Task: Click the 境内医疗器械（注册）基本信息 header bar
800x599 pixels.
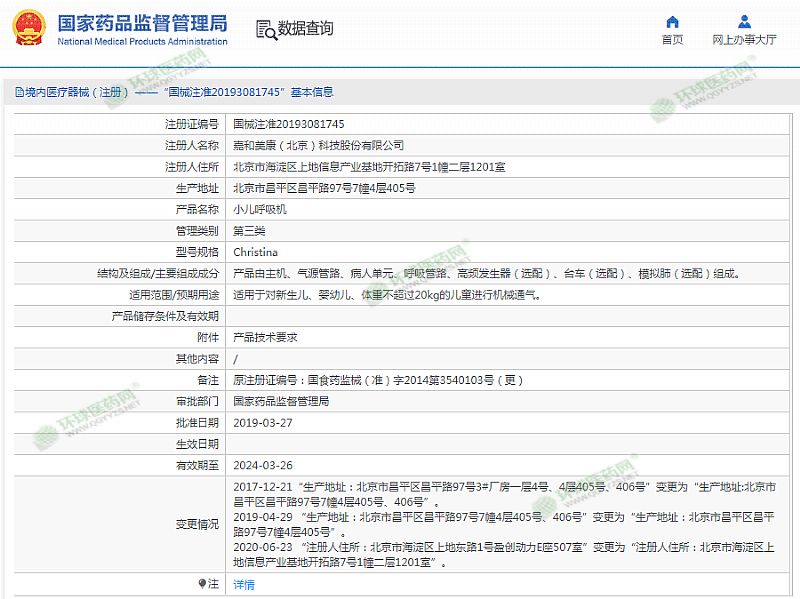Action: click(x=180, y=92)
